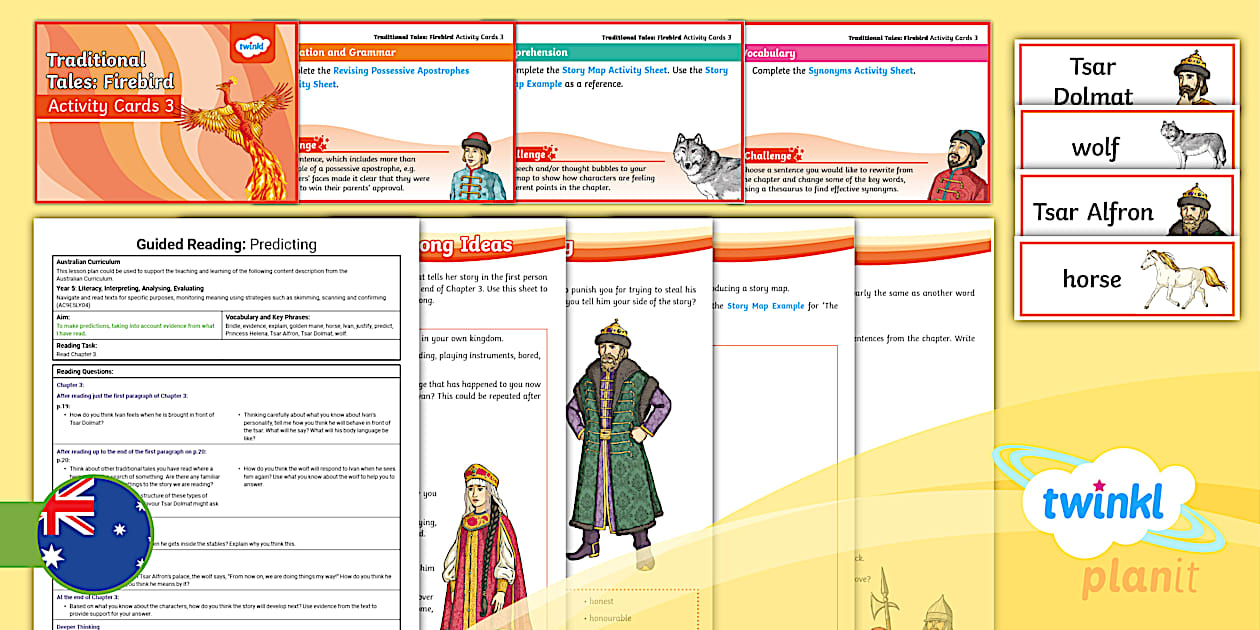Viewport: 1260px width, 630px height.
Task: Click the Challenge label on Vocabulary card
Action: (x=770, y=156)
